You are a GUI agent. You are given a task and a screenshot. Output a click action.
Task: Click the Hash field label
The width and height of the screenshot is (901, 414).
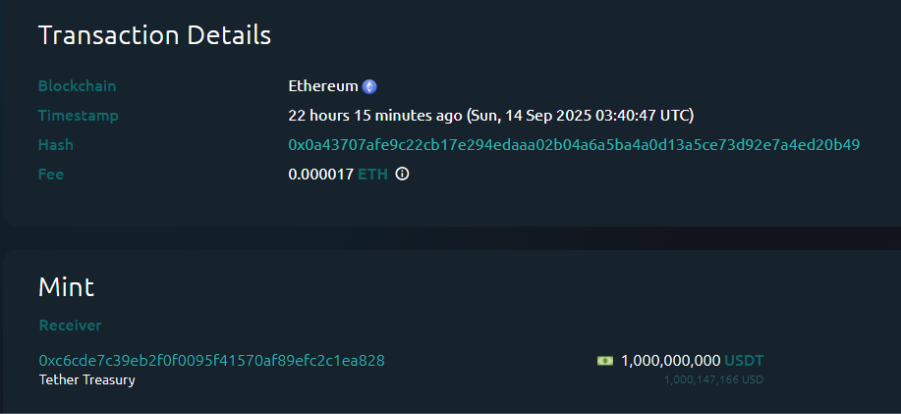point(56,145)
